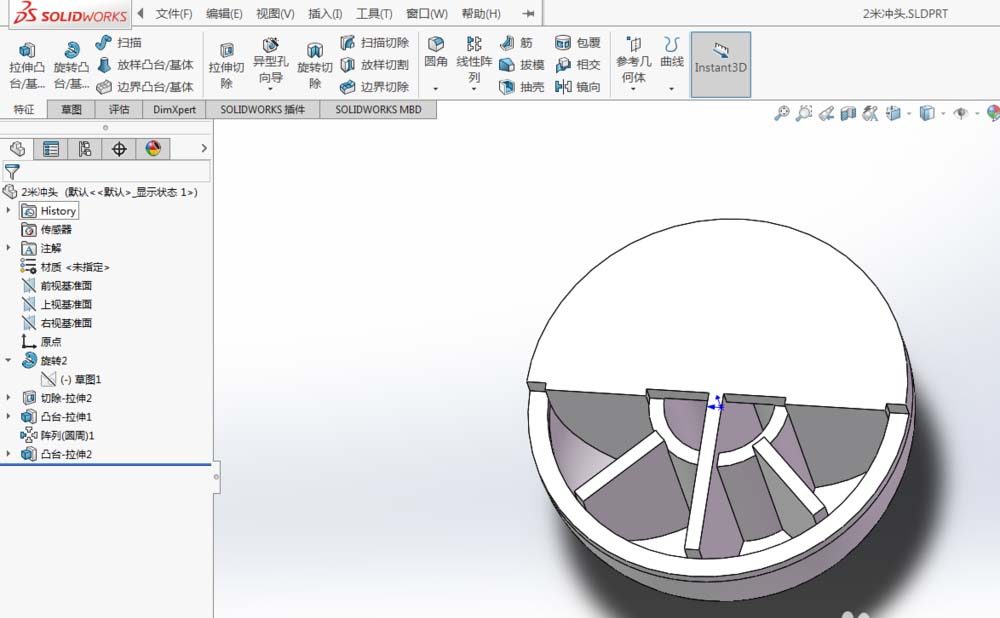Click the Wrap (包覆) tool
The height and width of the screenshot is (618, 1000).
pyautogui.click(x=578, y=43)
